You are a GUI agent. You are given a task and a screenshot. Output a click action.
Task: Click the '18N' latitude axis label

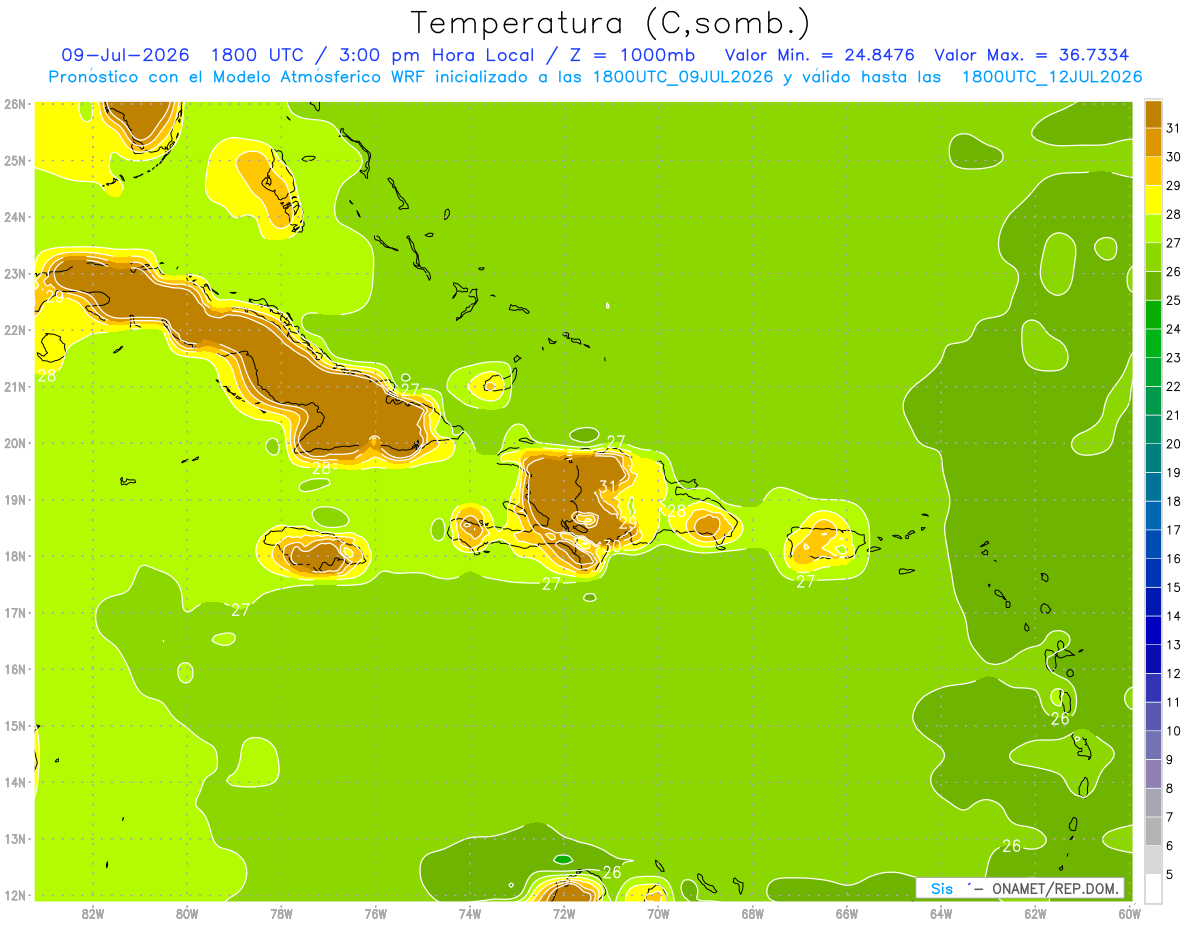point(15,556)
